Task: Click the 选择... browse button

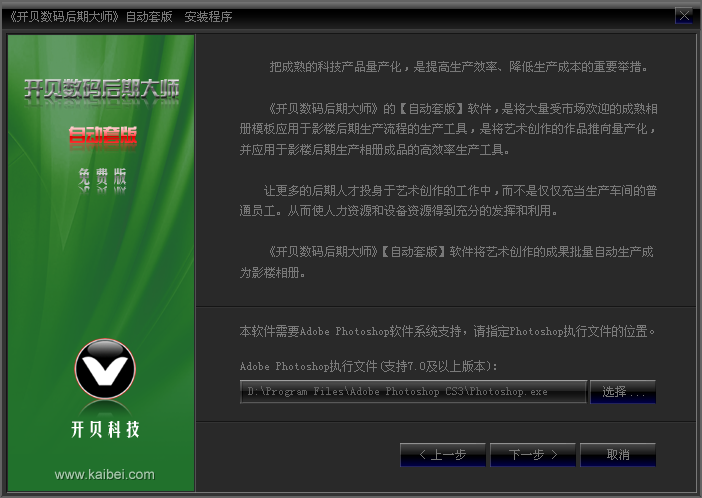Action: pos(623,391)
